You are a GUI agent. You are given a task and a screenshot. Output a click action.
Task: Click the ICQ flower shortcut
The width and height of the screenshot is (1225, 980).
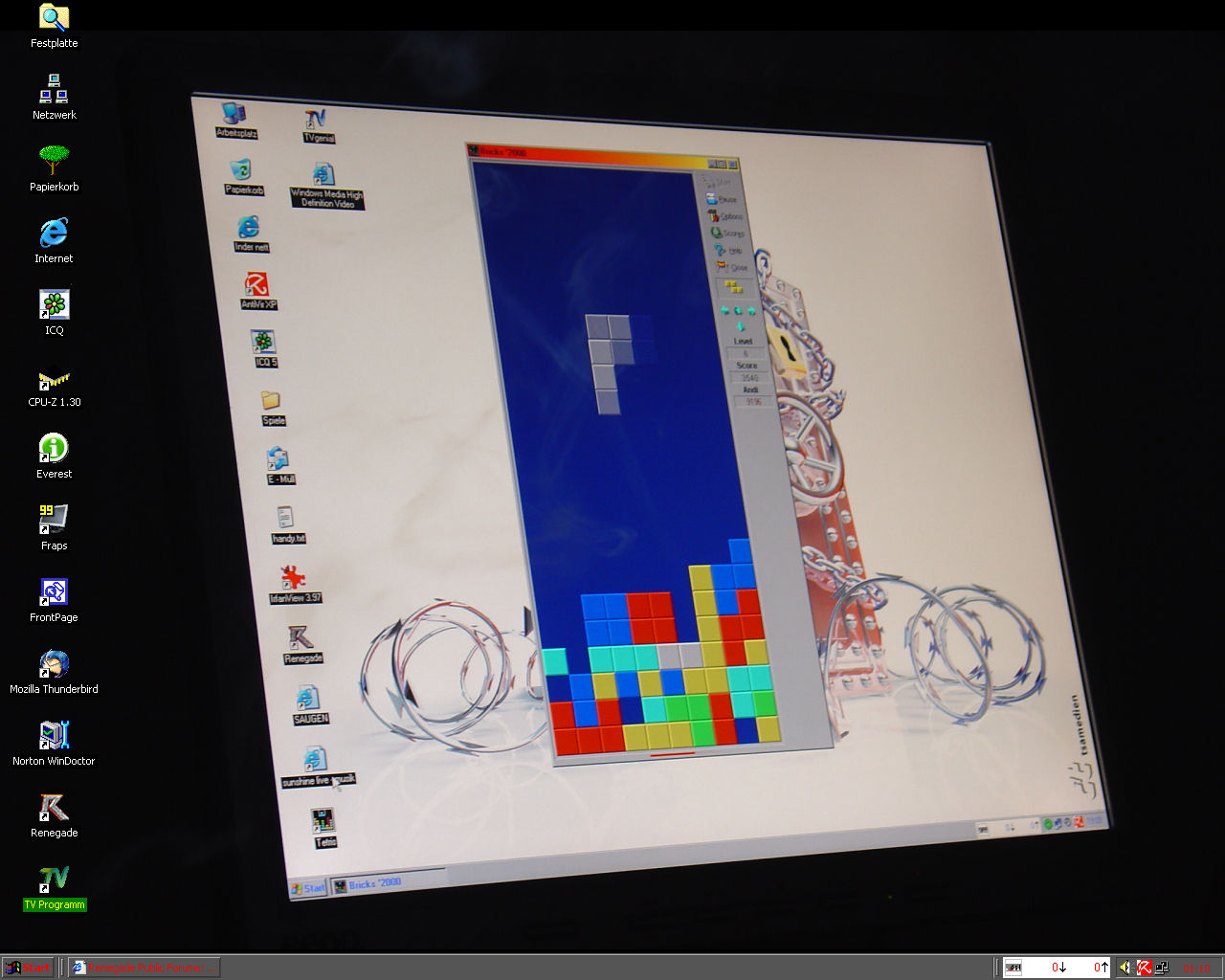(54, 305)
